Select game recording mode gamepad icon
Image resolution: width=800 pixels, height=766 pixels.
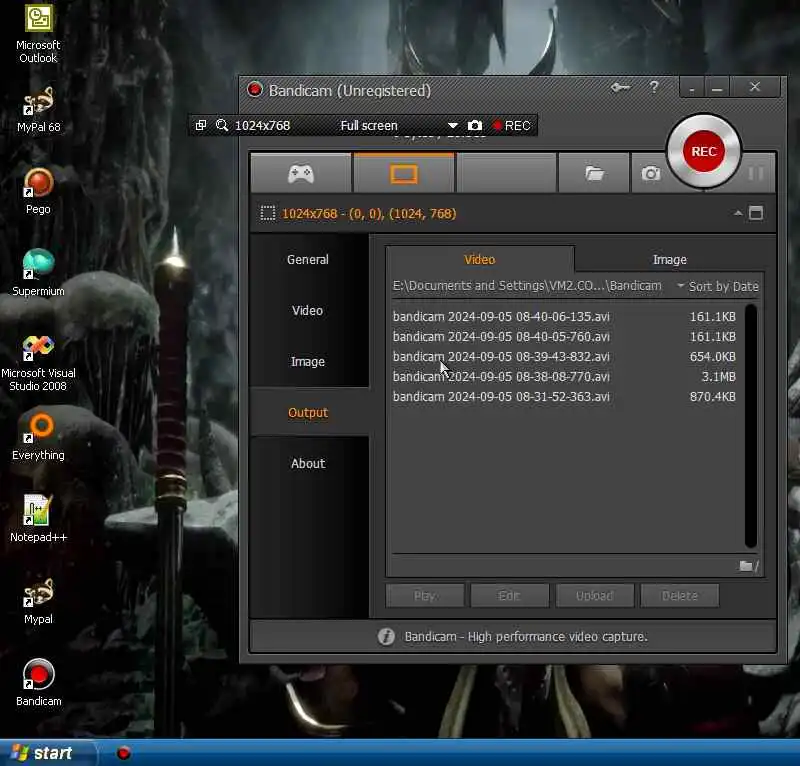pos(301,174)
